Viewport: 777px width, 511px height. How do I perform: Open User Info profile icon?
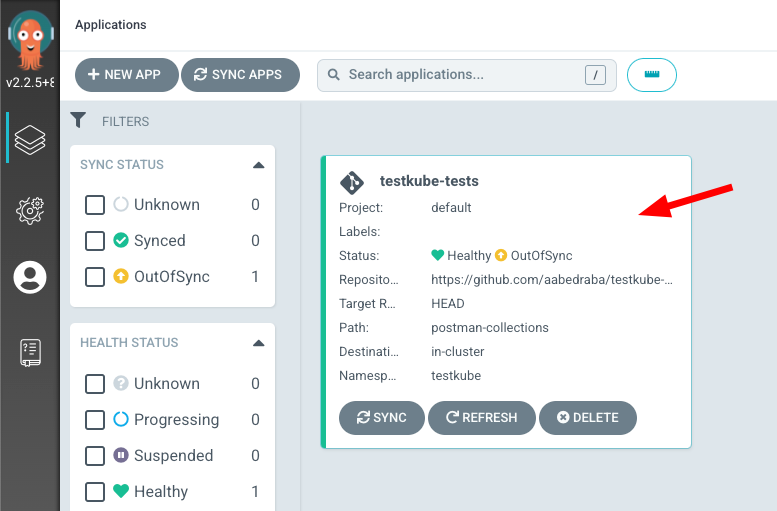coord(30,277)
